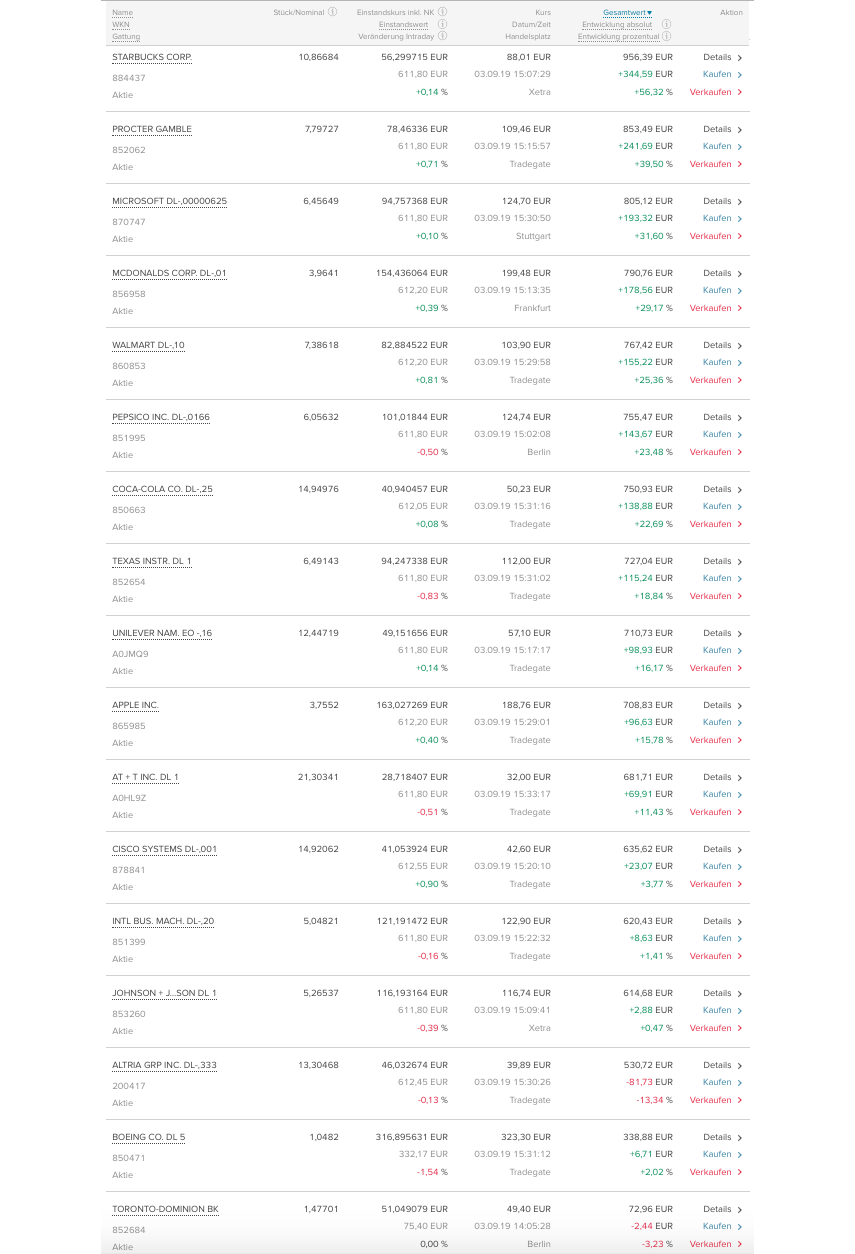Click info icon next to Stück/Nominal
This screenshot has width=855, height=1254.
(332, 12)
